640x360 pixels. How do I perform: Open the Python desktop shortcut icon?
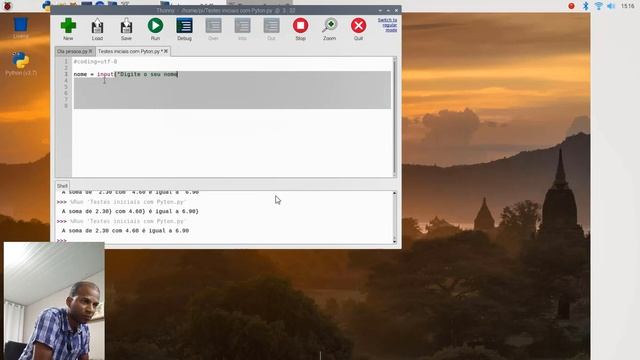pos(21,64)
